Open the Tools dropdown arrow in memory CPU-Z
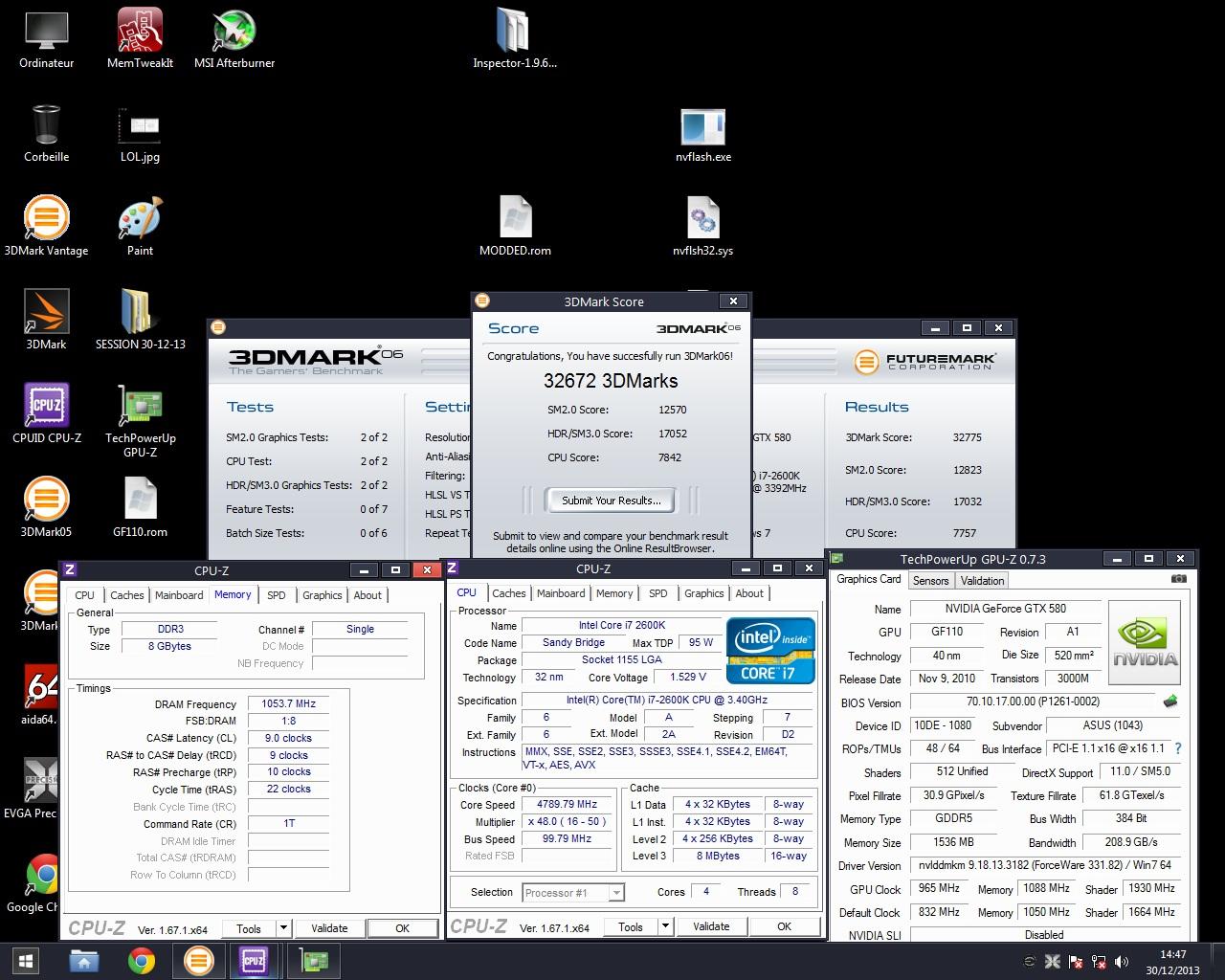This screenshot has width=1225, height=980. pyautogui.click(x=282, y=928)
